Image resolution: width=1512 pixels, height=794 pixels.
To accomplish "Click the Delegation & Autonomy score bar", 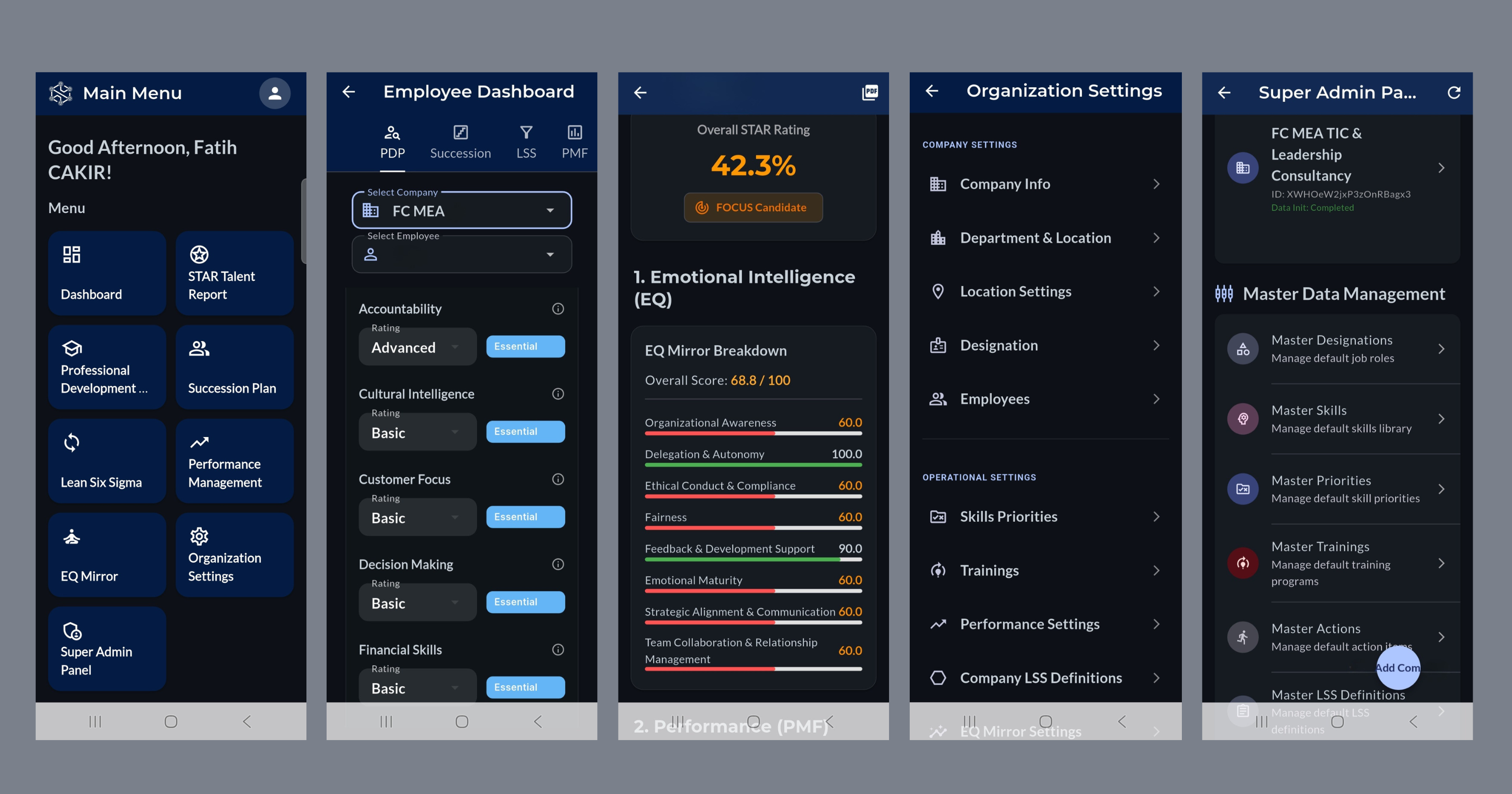I will coord(752,464).
